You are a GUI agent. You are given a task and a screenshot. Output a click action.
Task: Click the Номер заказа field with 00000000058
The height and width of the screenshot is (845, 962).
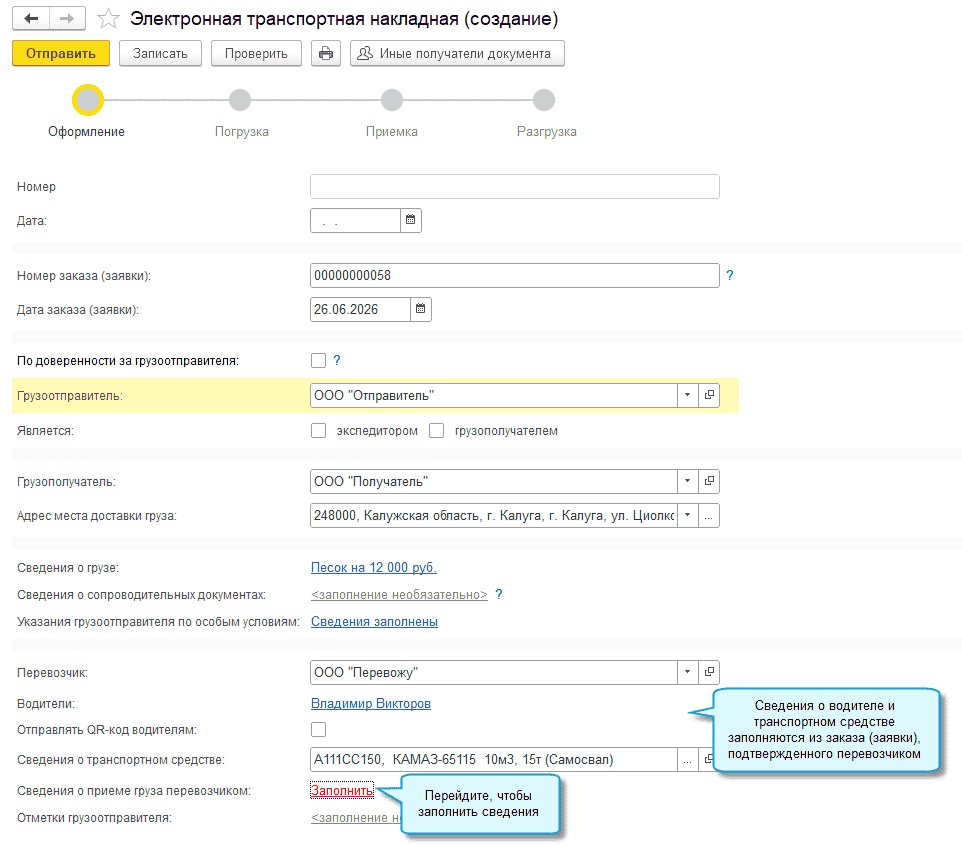point(515,276)
